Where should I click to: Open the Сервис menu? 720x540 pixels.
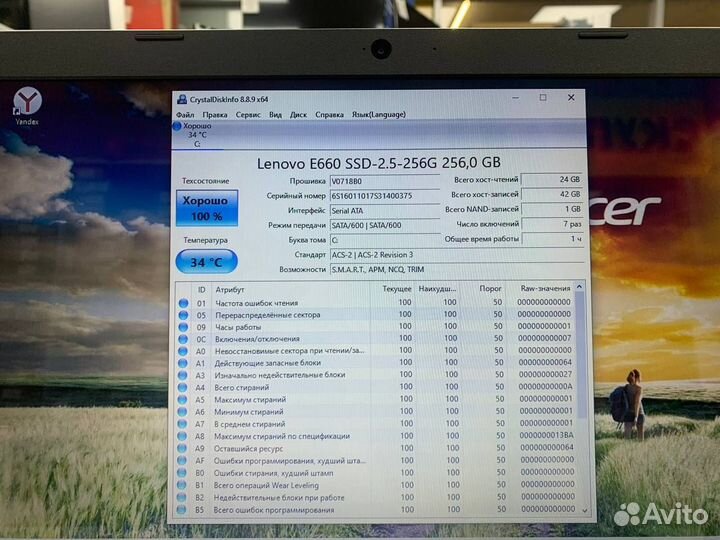pyautogui.click(x=248, y=114)
